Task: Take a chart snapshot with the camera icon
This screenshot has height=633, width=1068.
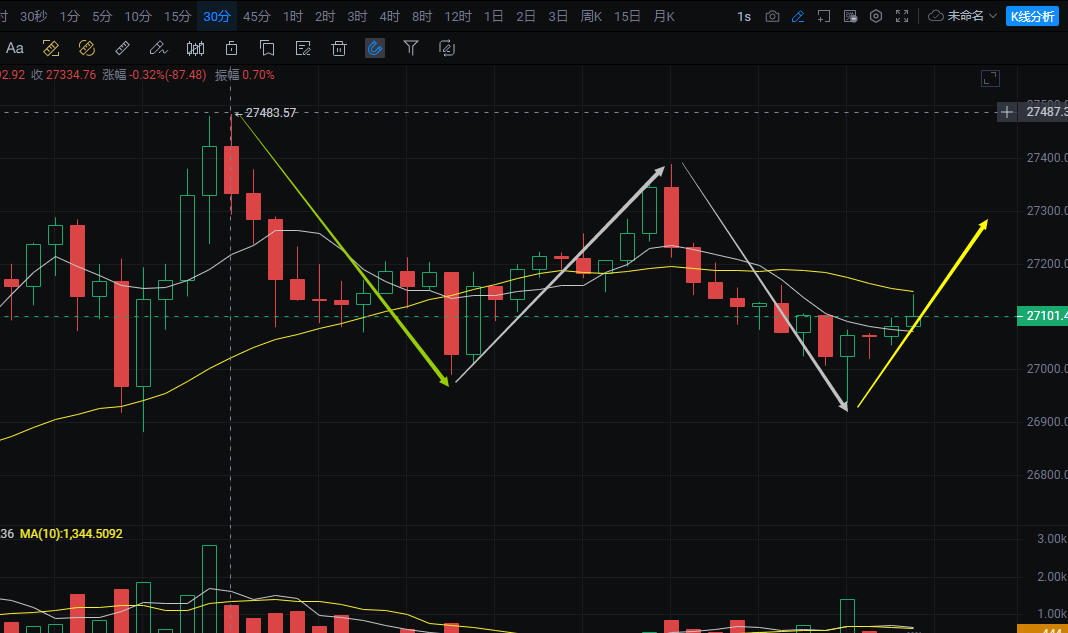Action: click(772, 16)
